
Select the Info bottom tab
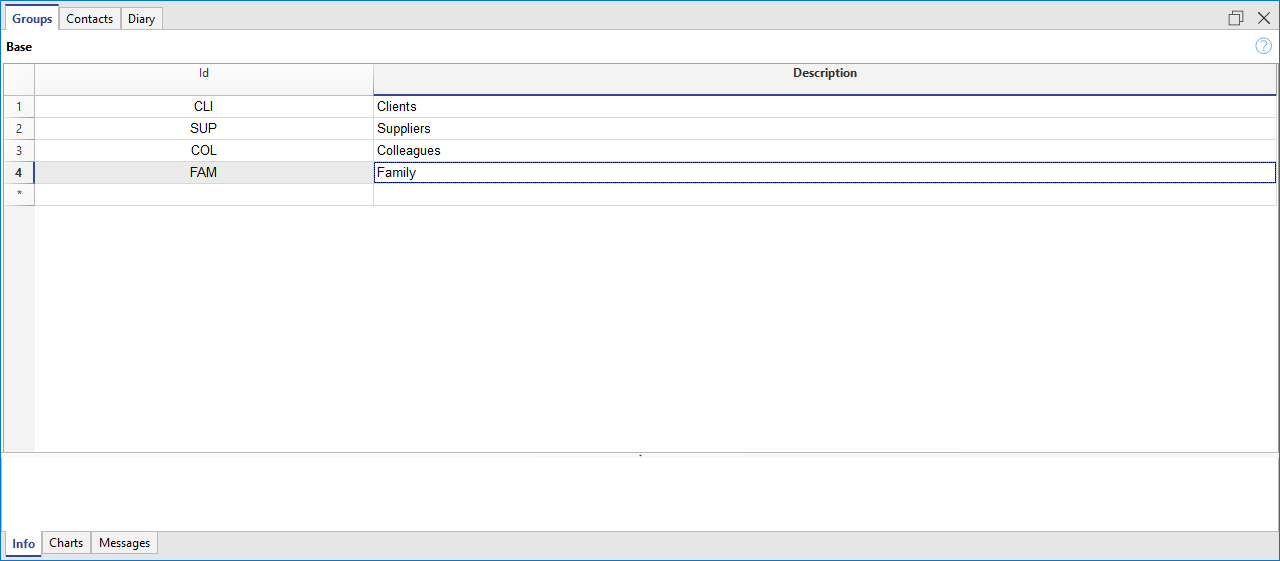(x=23, y=544)
